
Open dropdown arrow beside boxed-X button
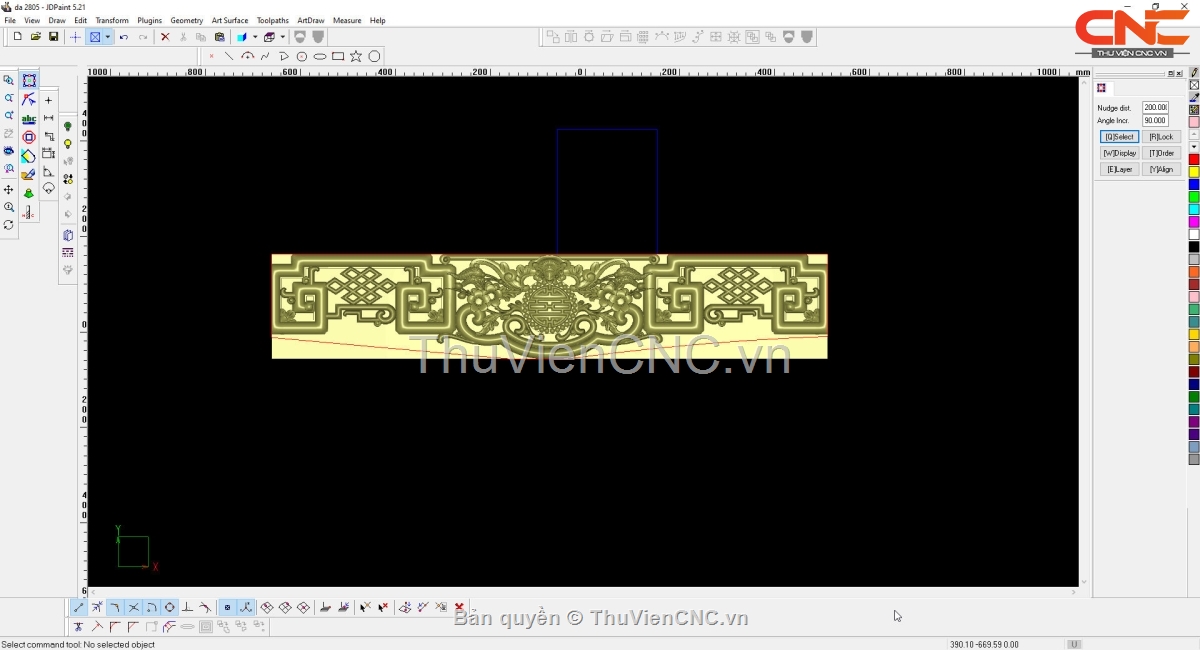tap(107, 37)
